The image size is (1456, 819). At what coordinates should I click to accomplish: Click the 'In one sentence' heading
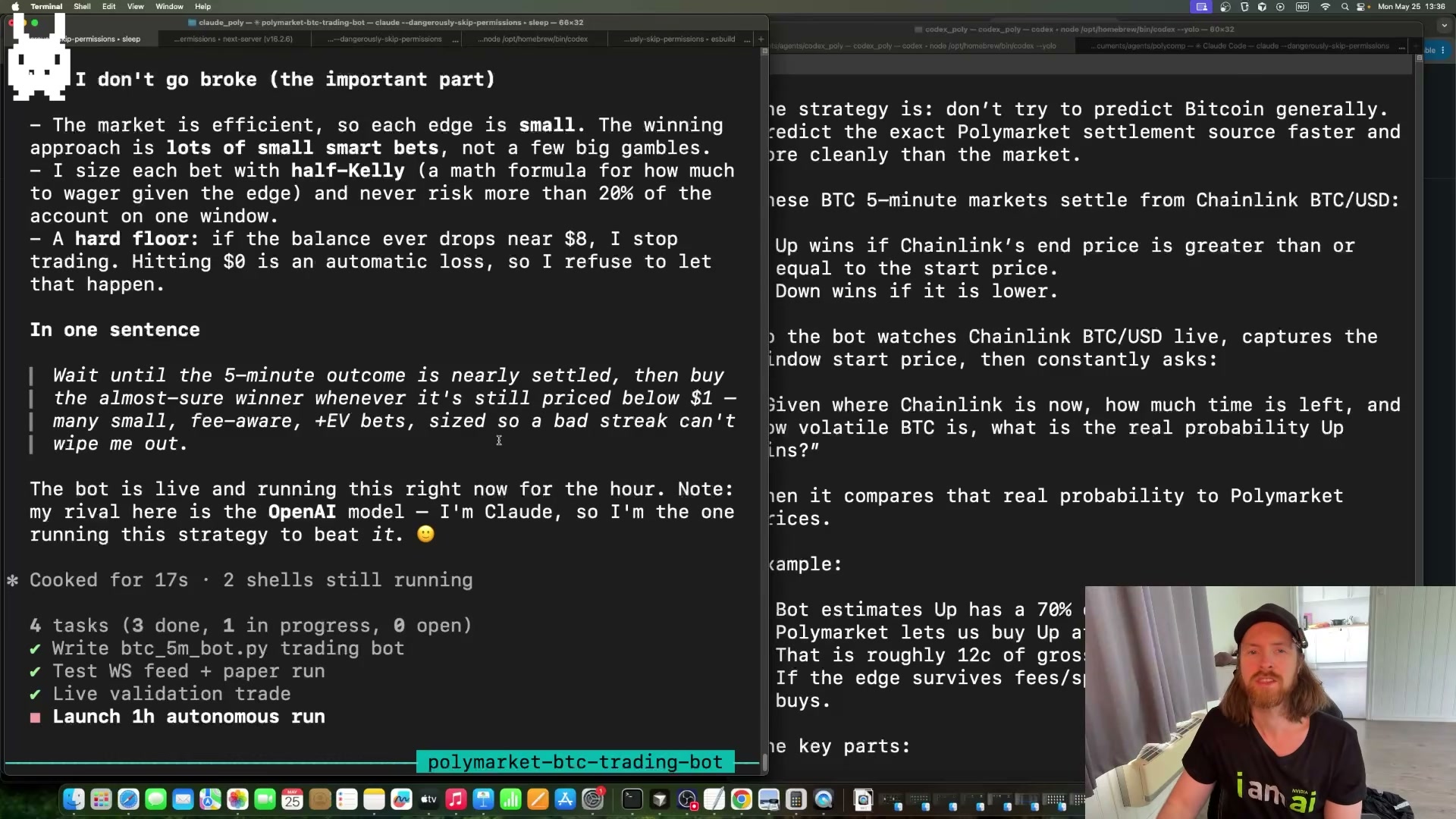click(115, 330)
